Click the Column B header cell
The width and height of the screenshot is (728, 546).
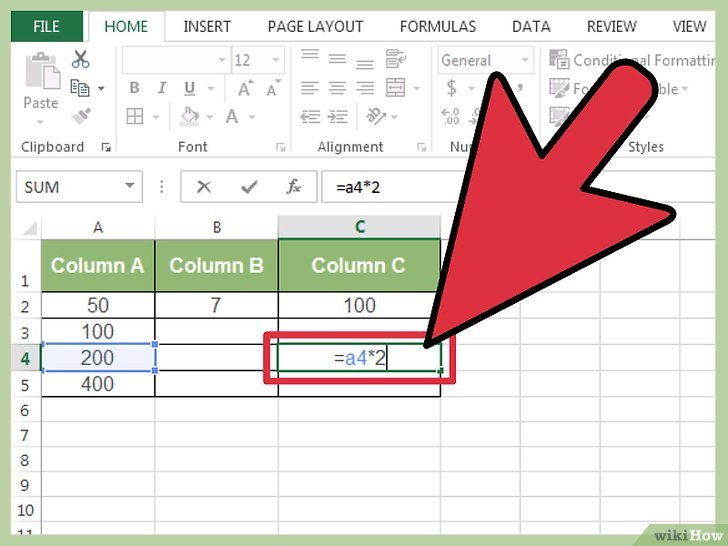pyautogui.click(x=216, y=265)
